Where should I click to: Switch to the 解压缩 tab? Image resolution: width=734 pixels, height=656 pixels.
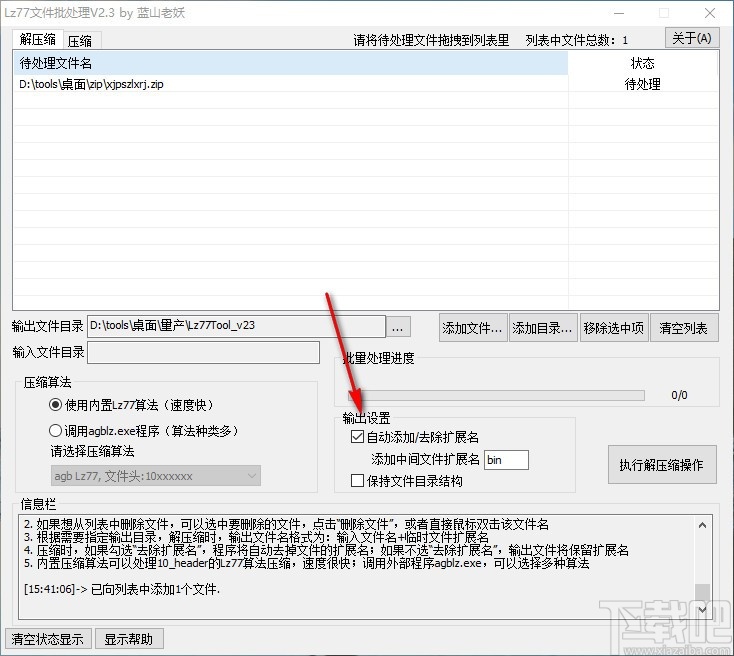(37, 39)
